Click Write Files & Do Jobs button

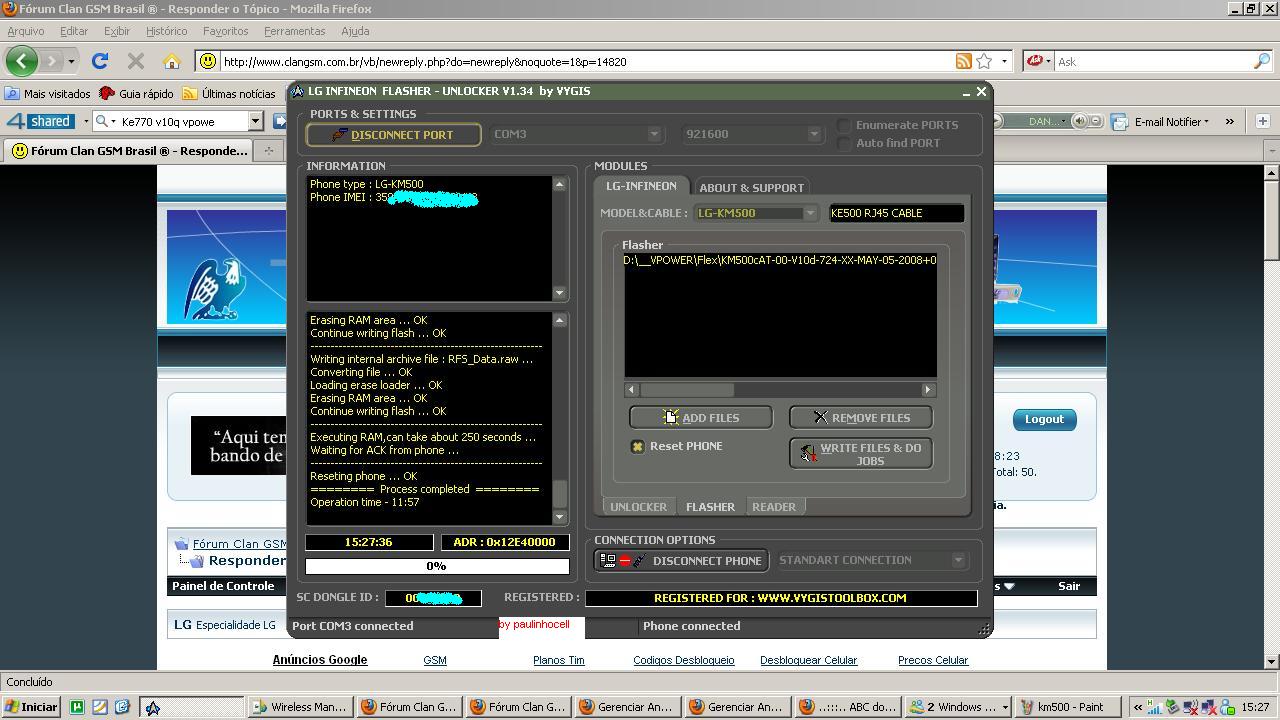[x=860, y=453]
